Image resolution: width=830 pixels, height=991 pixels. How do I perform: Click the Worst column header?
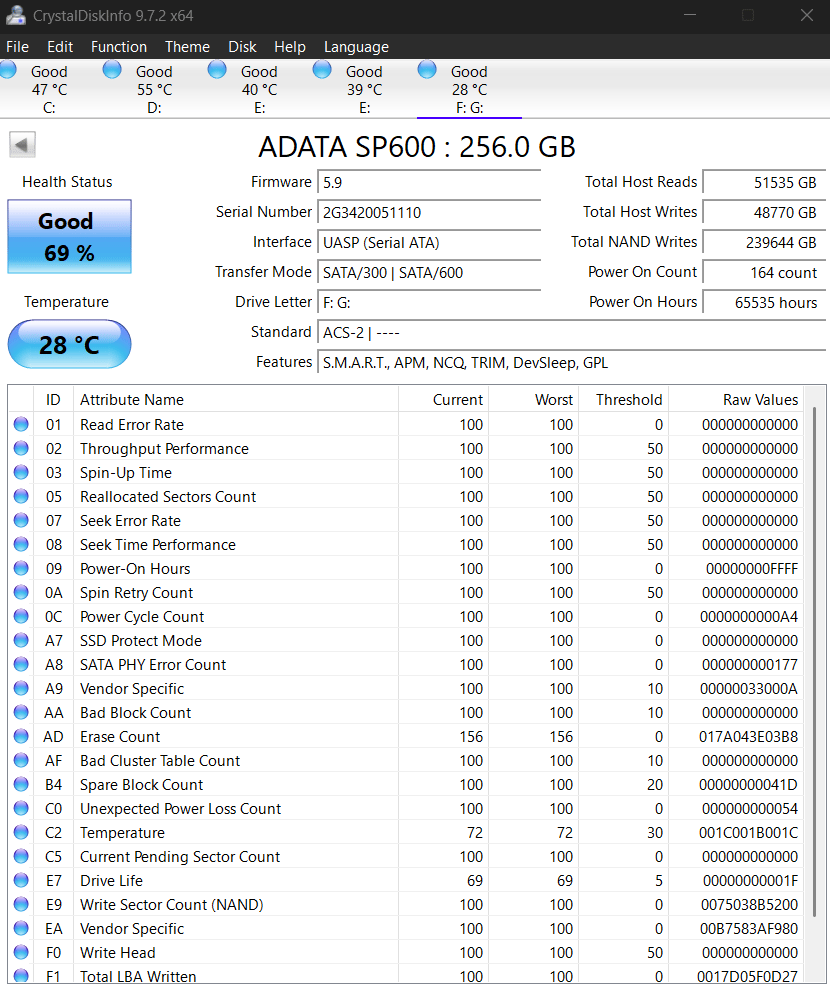(x=534, y=399)
